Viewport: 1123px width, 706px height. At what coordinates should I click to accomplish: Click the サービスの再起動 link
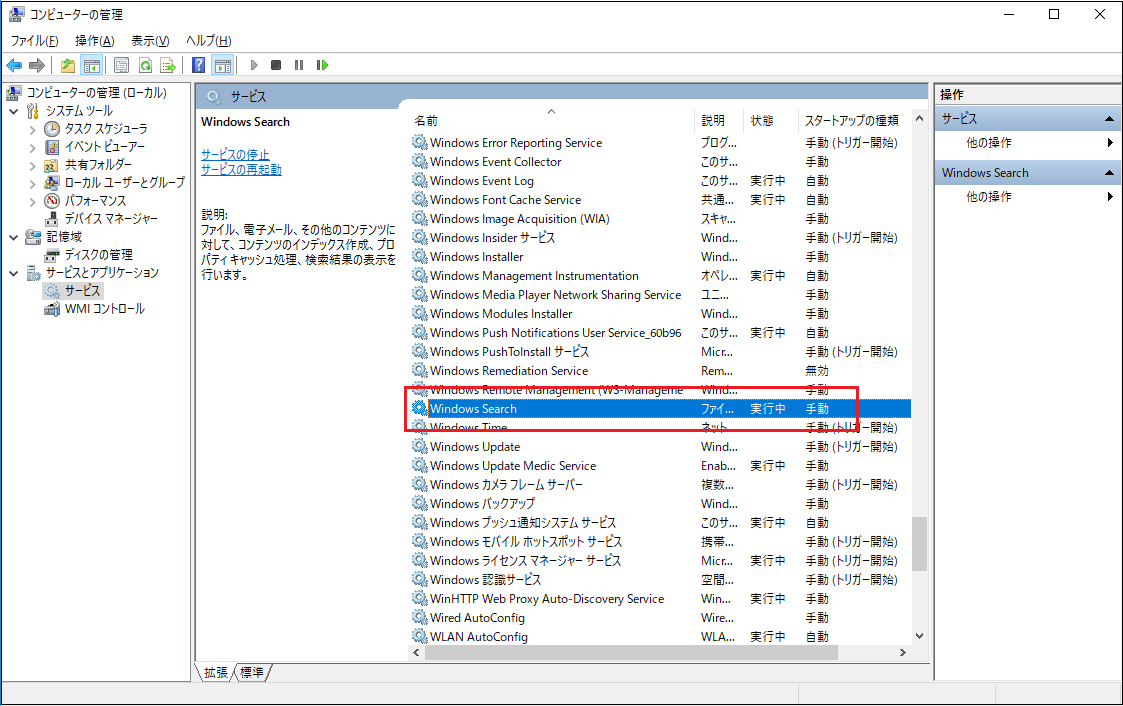[x=241, y=170]
